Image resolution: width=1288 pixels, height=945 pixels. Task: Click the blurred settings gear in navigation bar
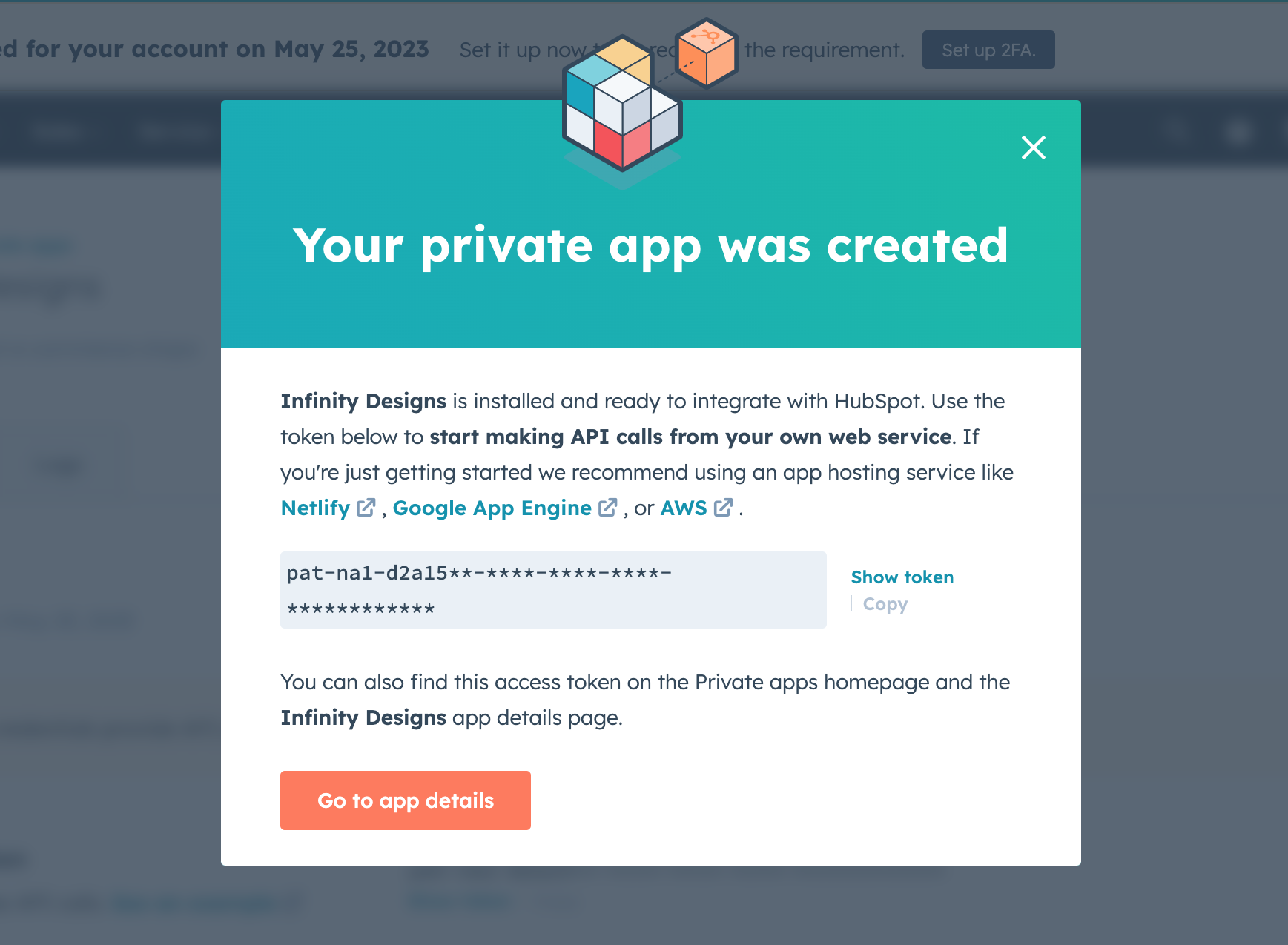(1238, 132)
